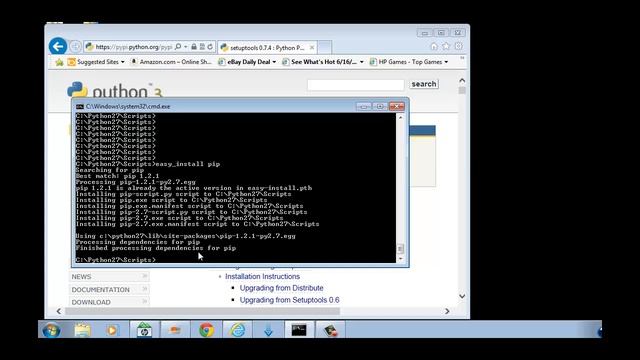Go back with the browser back arrow
This screenshot has height=360, width=640.
pos(58,47)
